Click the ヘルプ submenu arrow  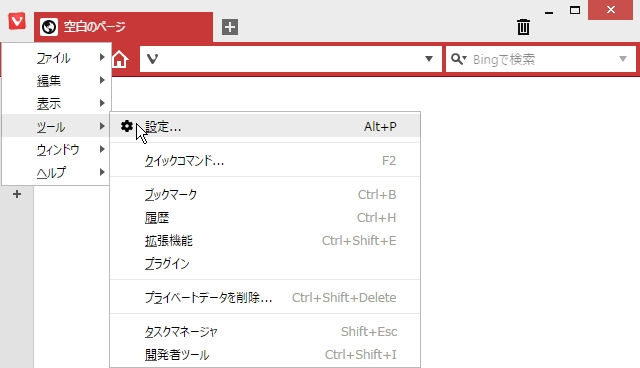point(102,172)
